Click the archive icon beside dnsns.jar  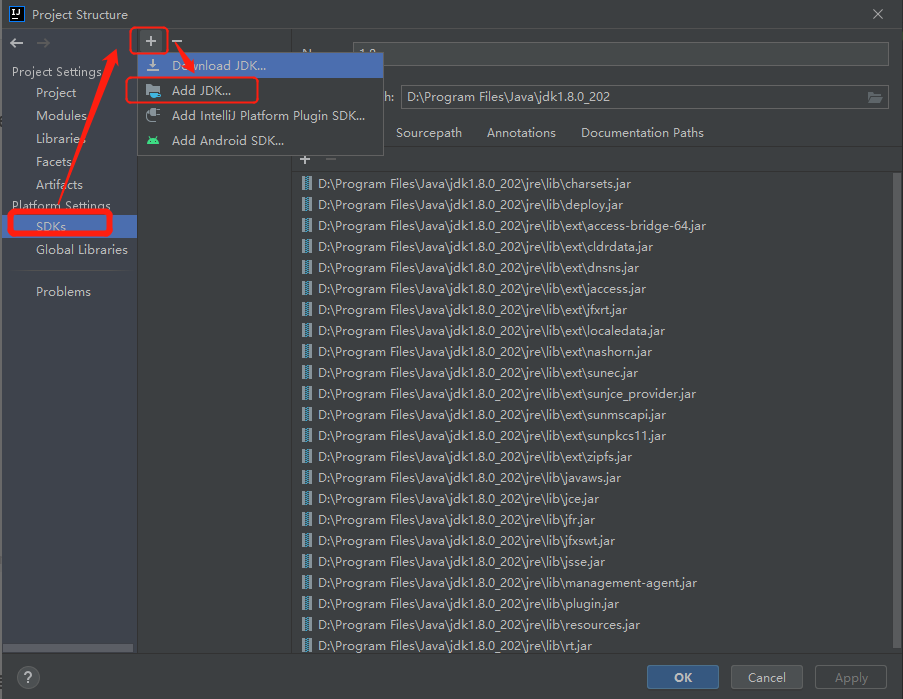click(x=307, y=268)
